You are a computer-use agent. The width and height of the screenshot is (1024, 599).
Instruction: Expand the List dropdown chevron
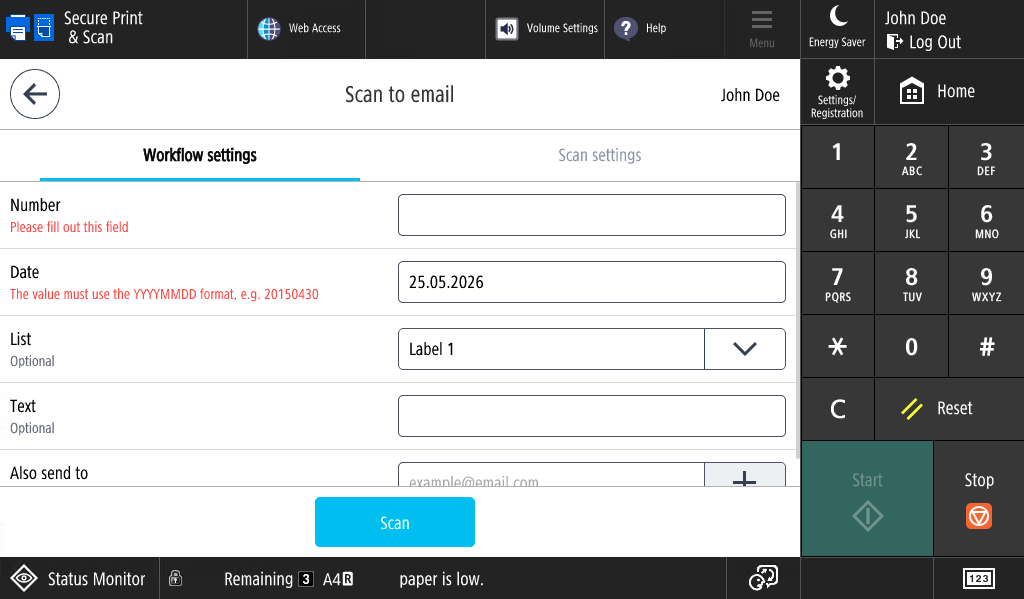click(744, 349)
